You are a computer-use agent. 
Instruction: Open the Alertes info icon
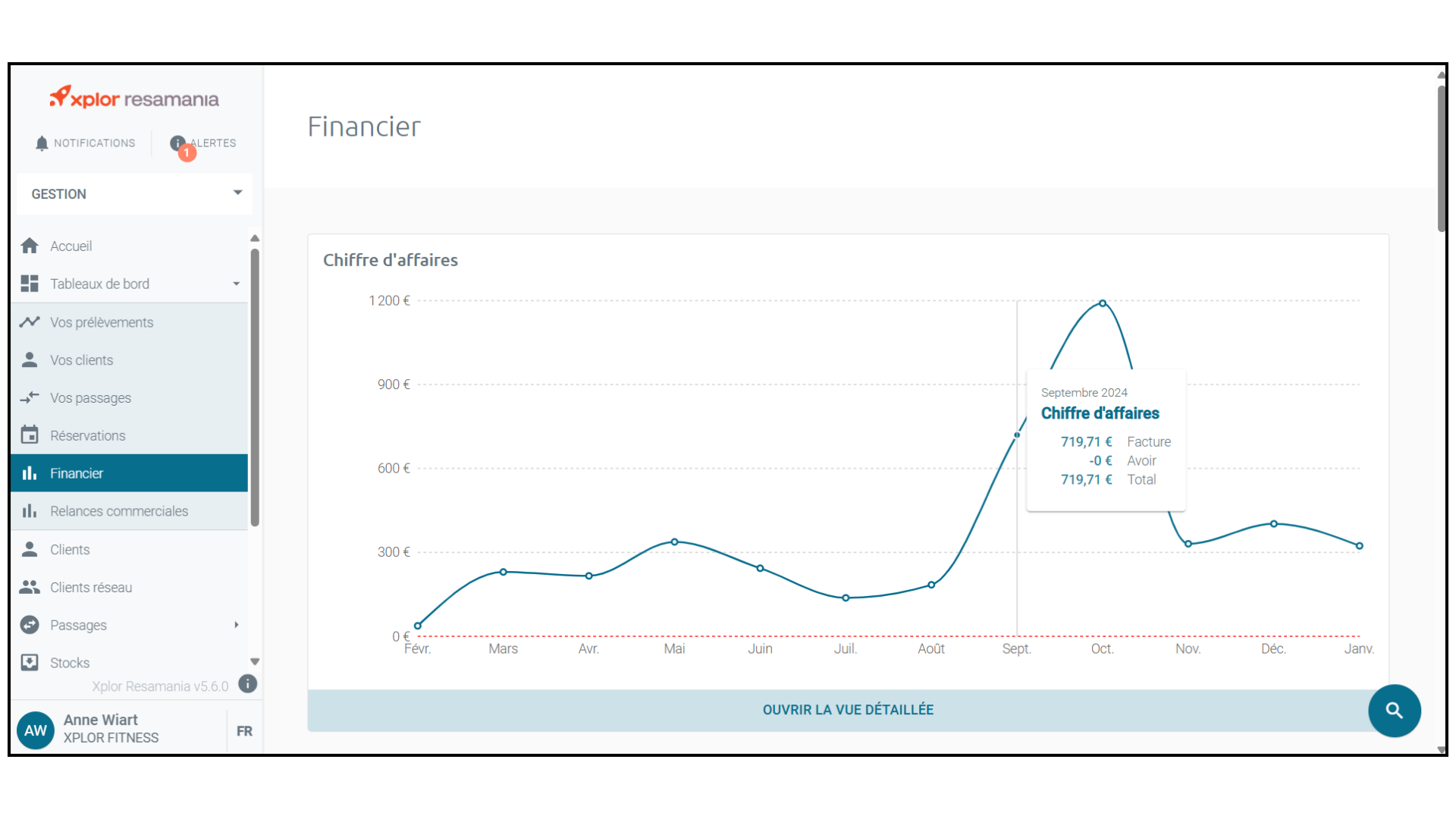point(178,143)
